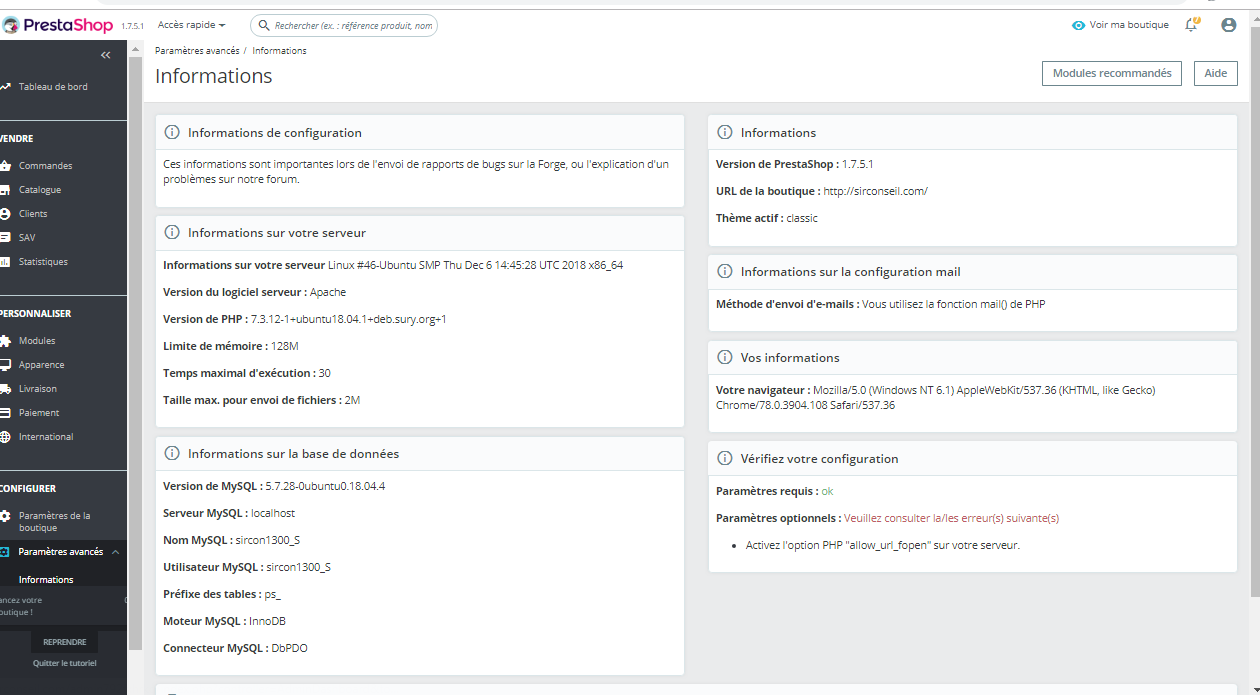Click the Clients person icon
Screen dimensions: 1260x695
click(5, 214)
